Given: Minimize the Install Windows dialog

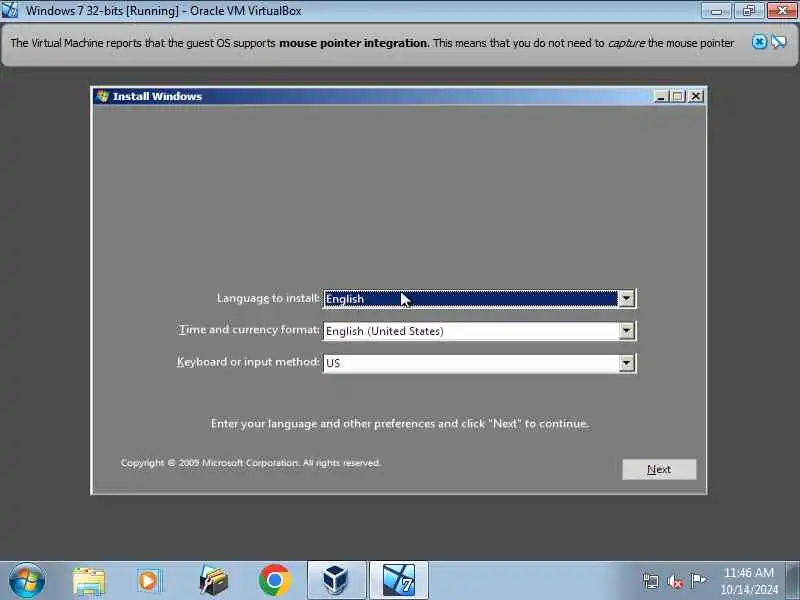Looking at the screenshot, I should pos(661,96).
